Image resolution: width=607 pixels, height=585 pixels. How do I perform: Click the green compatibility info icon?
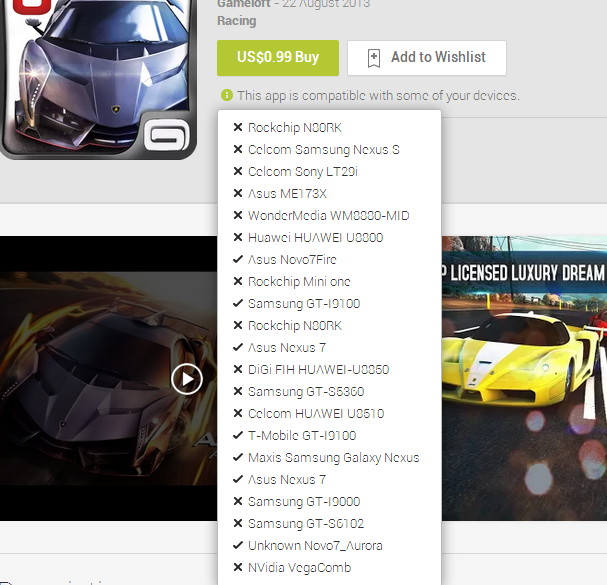click(227, 95)
